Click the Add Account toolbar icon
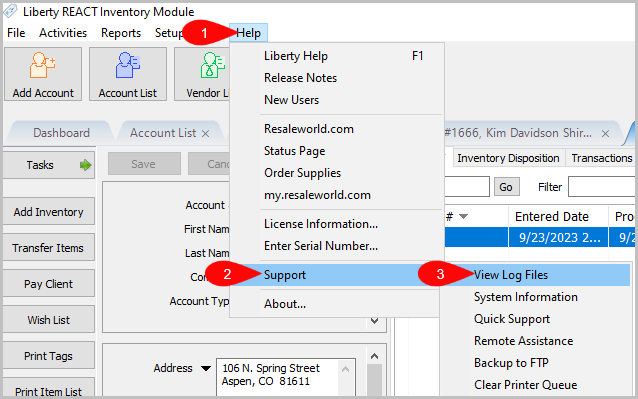The width and height of the screenshot is (638, 399). [x=43, y=74]
